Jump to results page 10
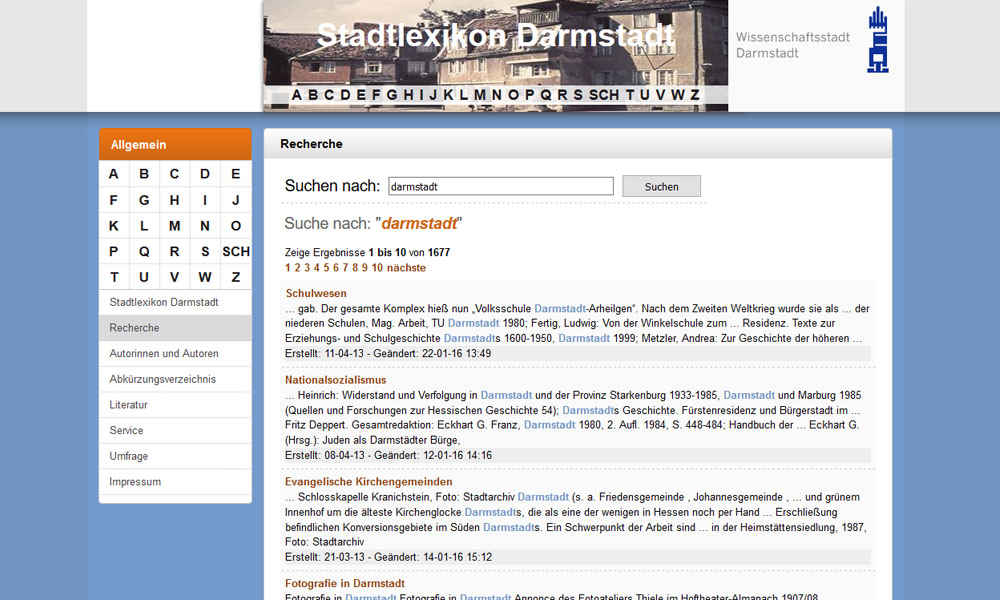This screenshot has width=1000, height=600. (x=377, y=268)
